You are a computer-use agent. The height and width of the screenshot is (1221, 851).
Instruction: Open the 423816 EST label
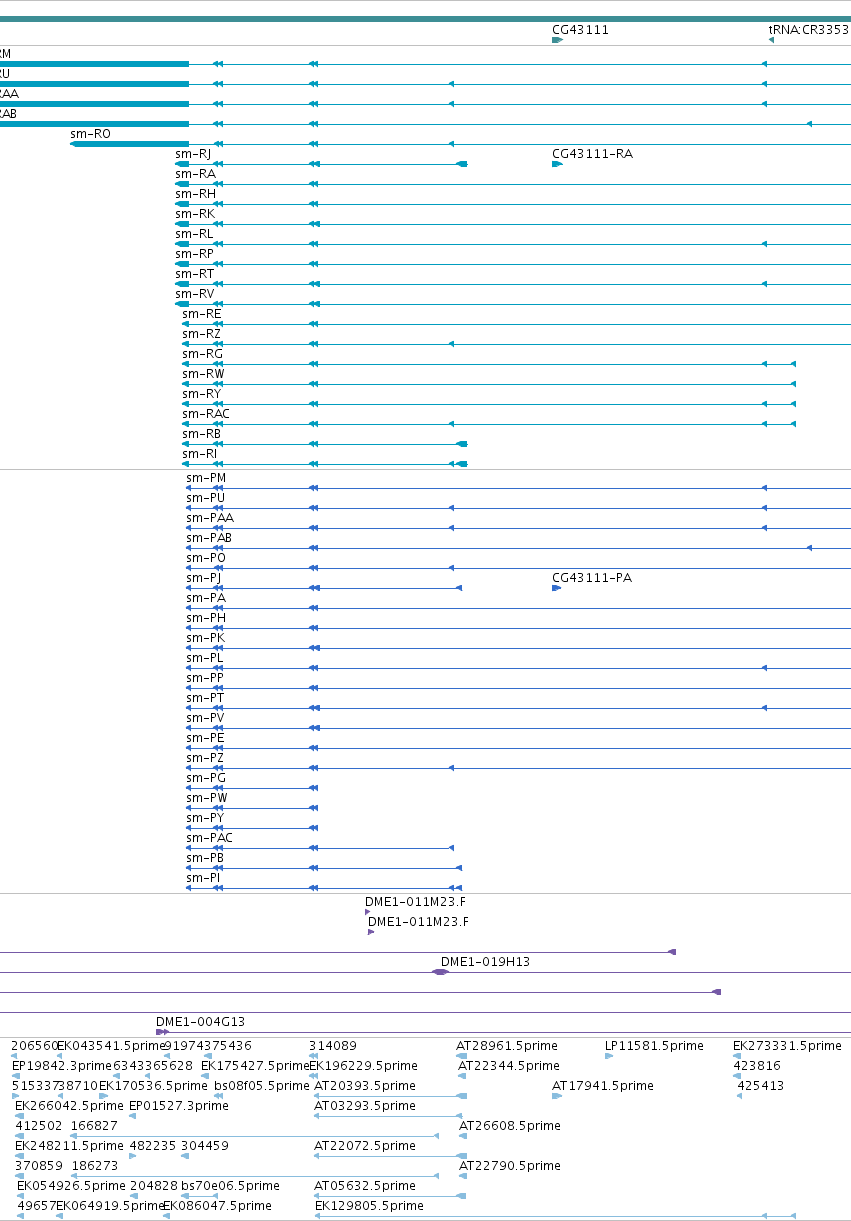(x=759, y=1066)
